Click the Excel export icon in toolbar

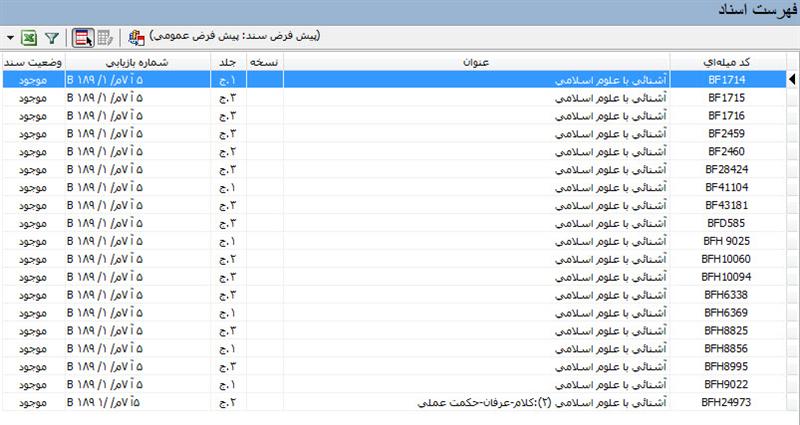(x=31, y=38)
